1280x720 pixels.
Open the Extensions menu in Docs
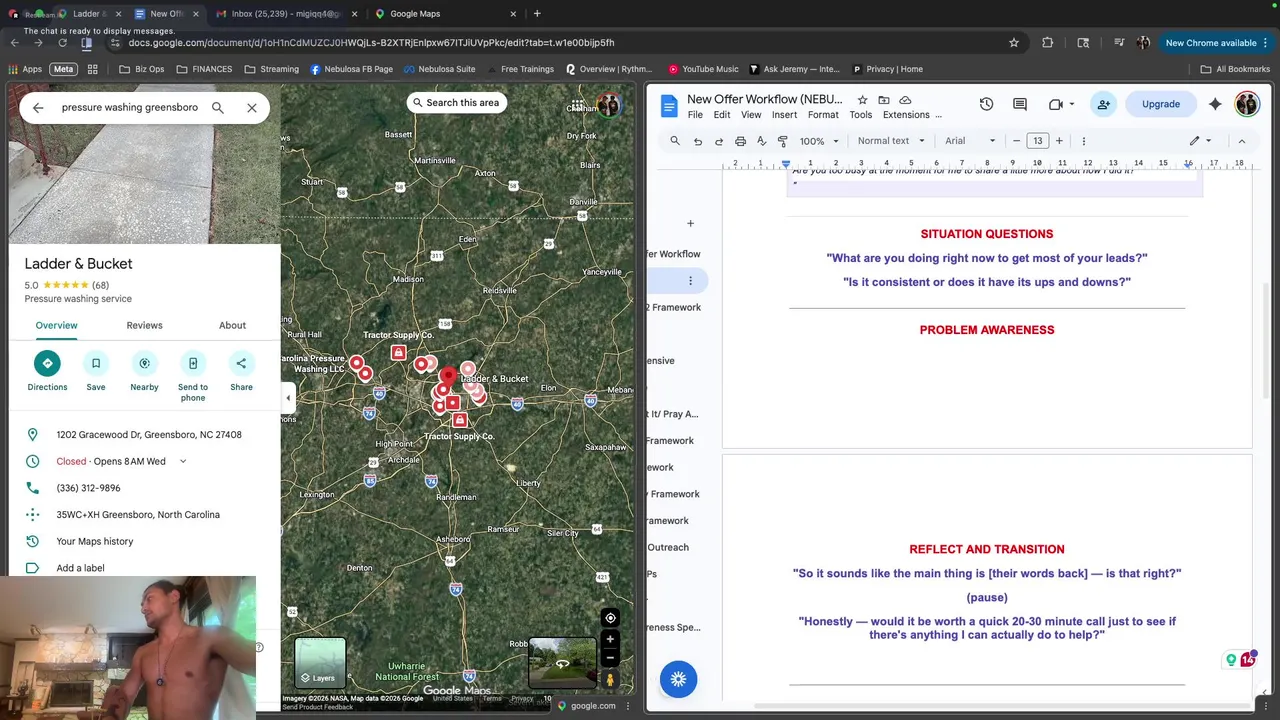point(906,115)
